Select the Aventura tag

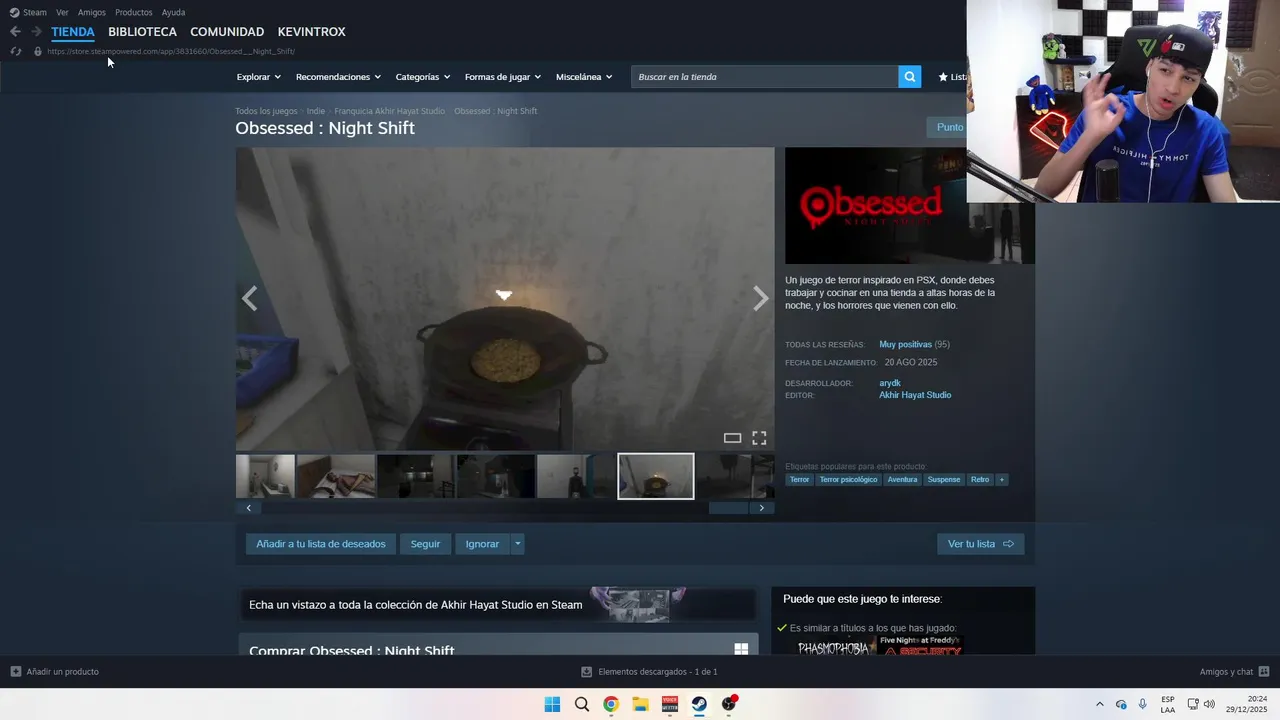(902, 479)
